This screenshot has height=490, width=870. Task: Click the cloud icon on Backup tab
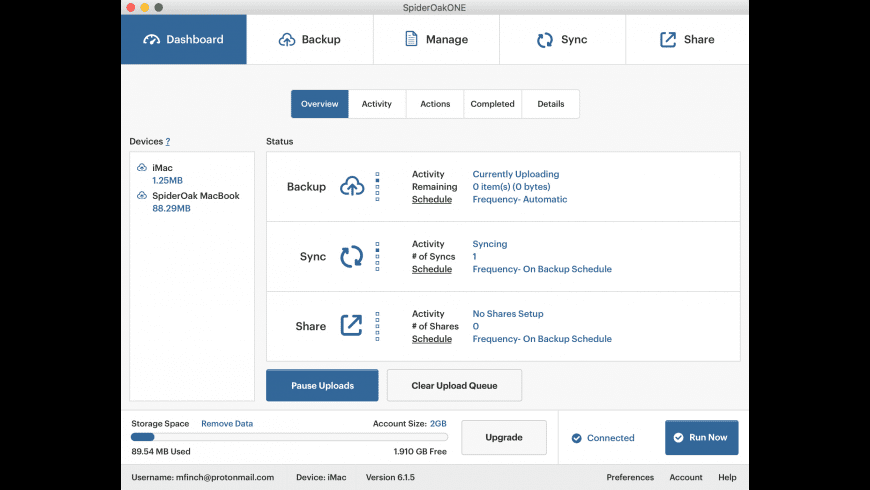click(x=287, y=39)
